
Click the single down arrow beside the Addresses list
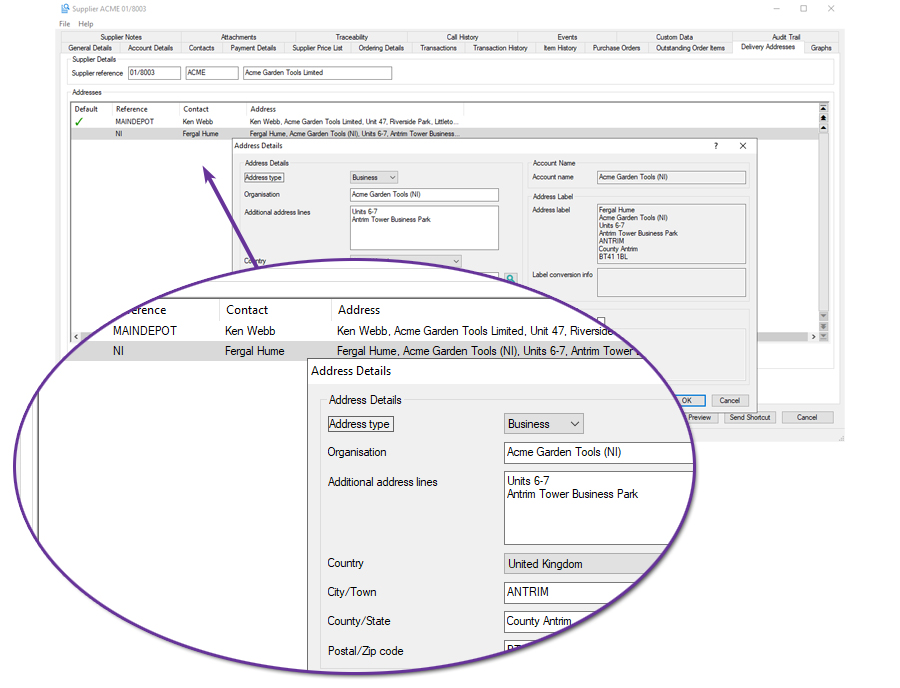823,316
